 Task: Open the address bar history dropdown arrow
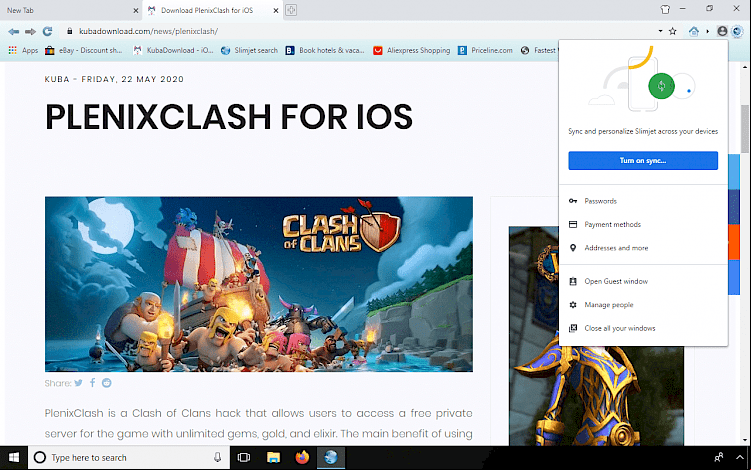coord(660,31)
